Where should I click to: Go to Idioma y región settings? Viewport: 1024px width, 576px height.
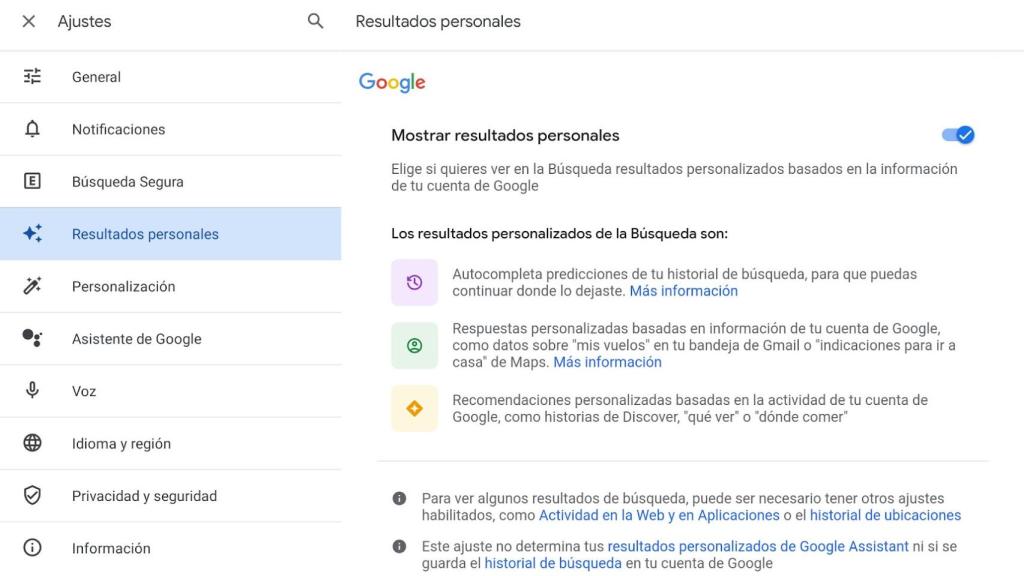(170, 443)
